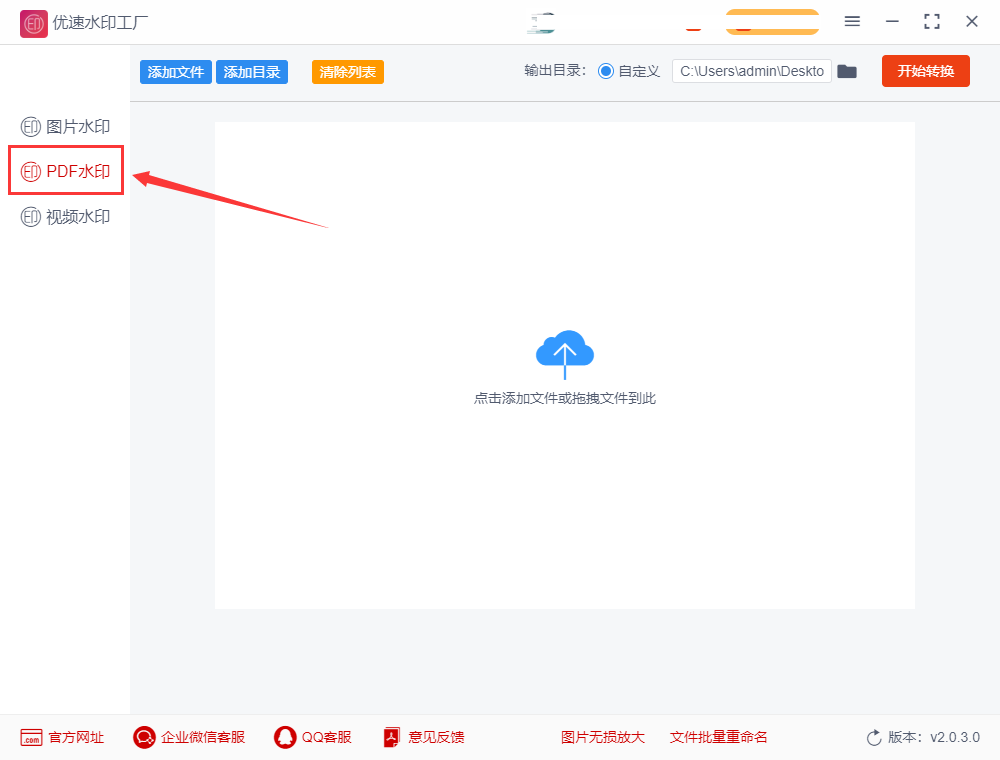Switch to 视频水印 mode

point(65,217)
